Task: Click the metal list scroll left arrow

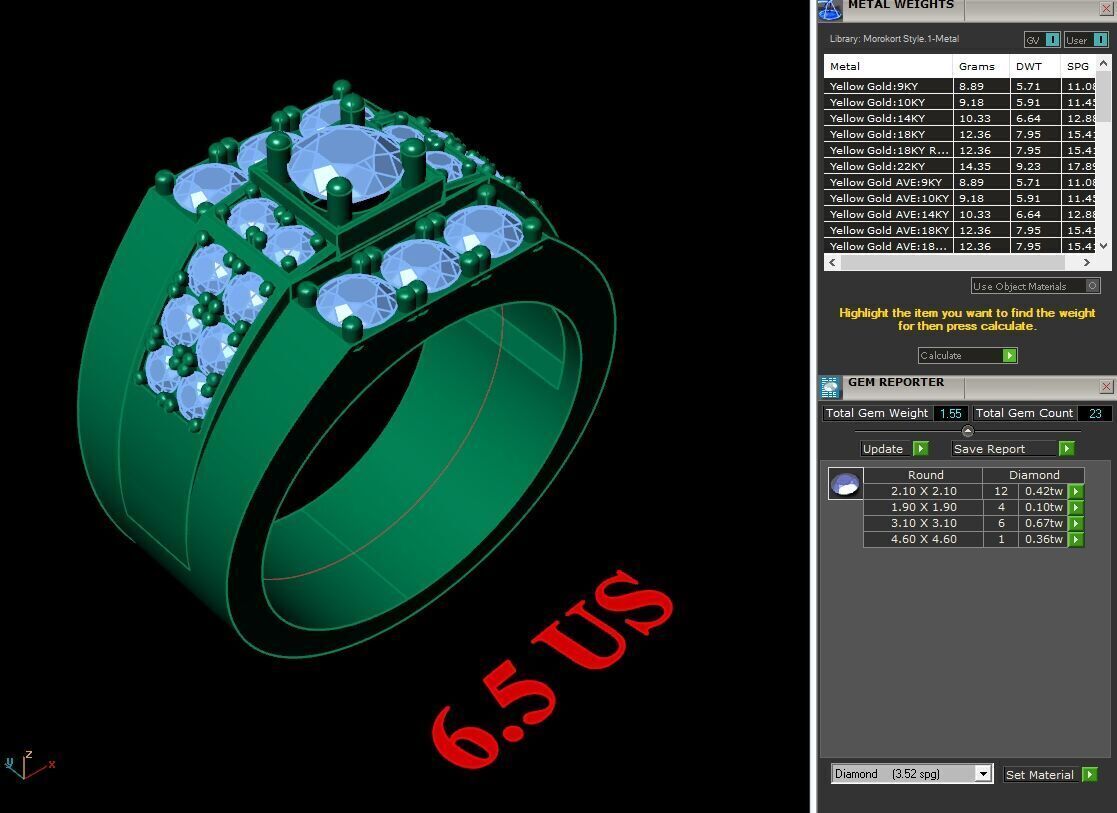Action: (x=833, y=262)
